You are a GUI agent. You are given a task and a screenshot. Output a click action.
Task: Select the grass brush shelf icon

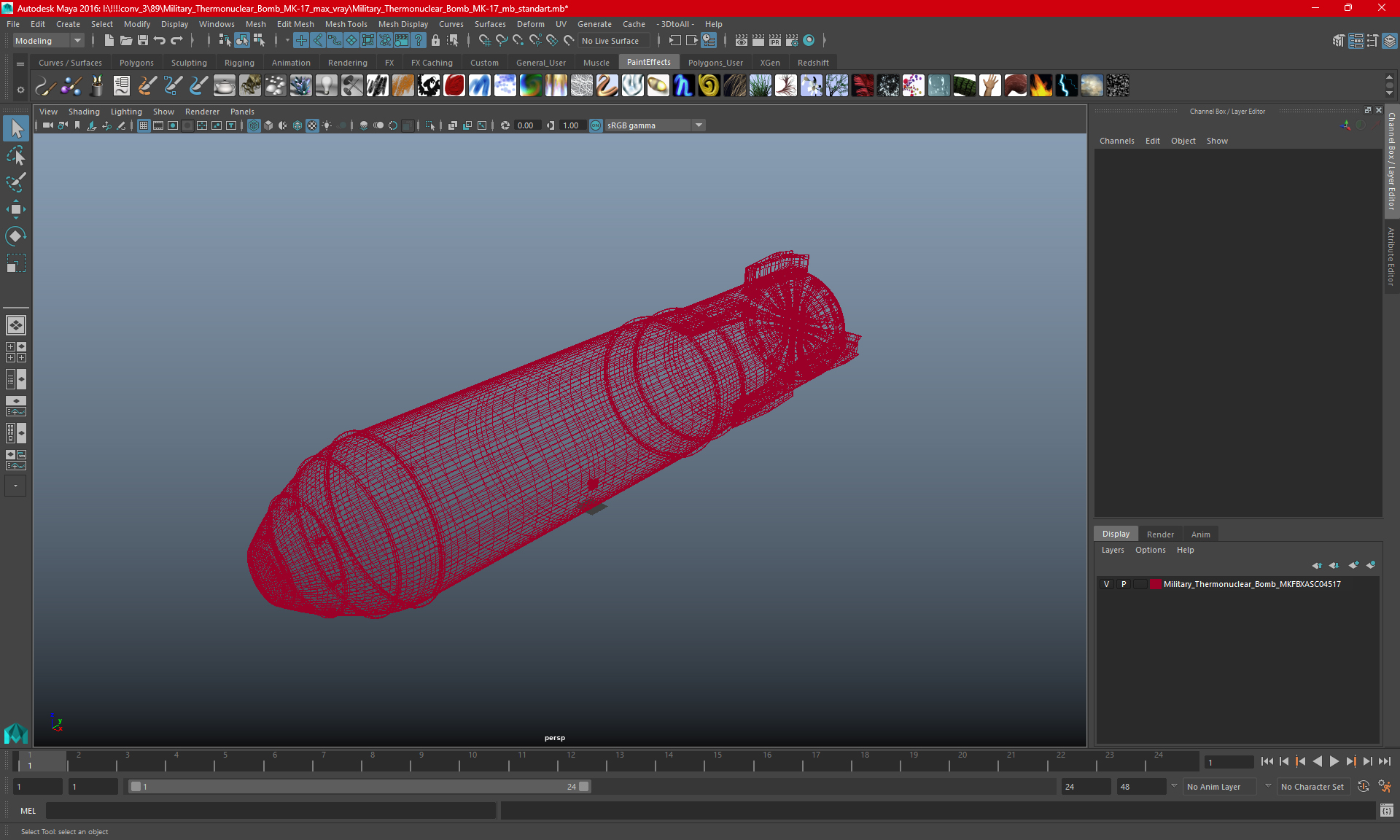[x=760, y=86]
